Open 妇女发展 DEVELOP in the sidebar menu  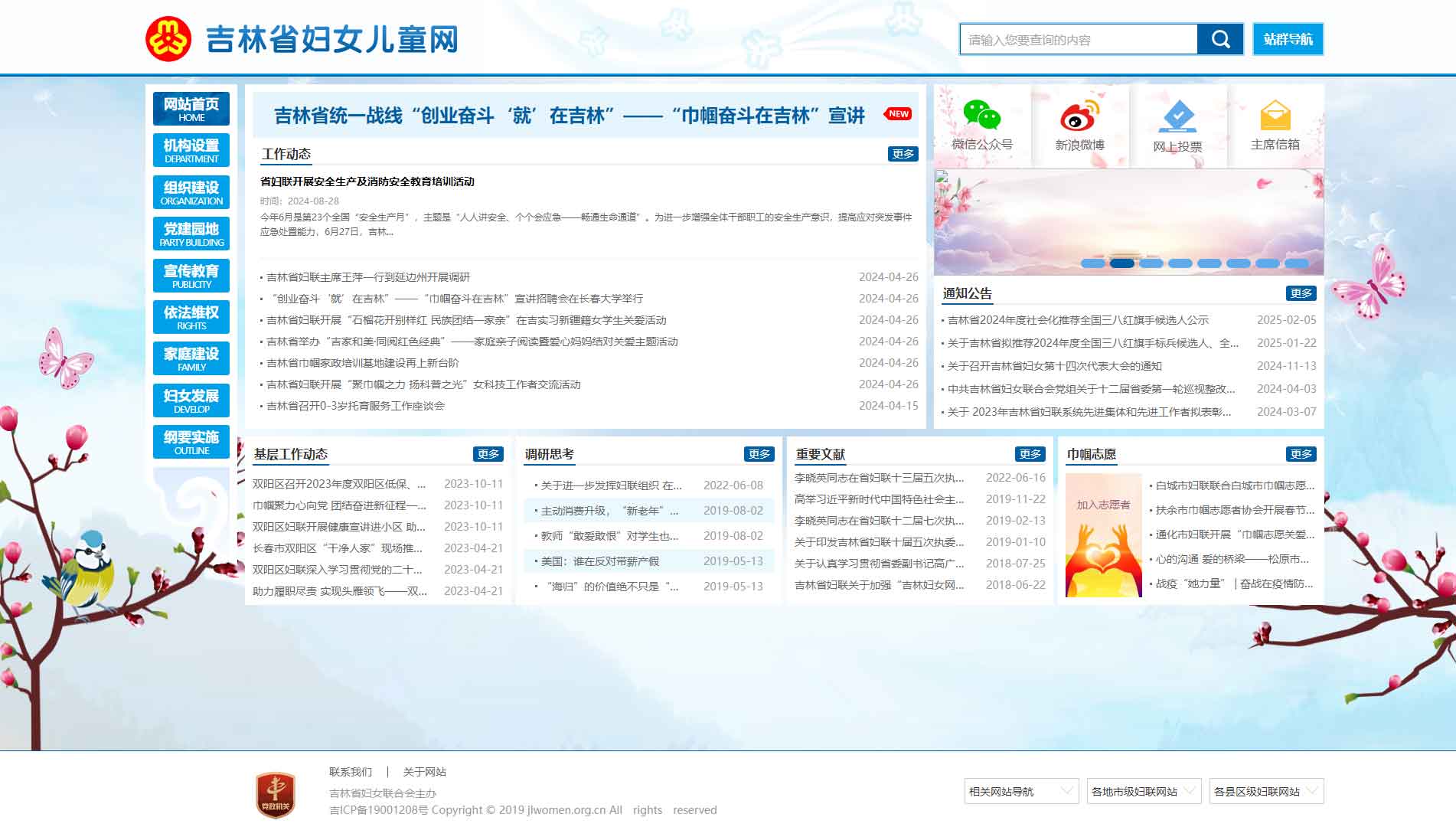click(x=191, y=400)
